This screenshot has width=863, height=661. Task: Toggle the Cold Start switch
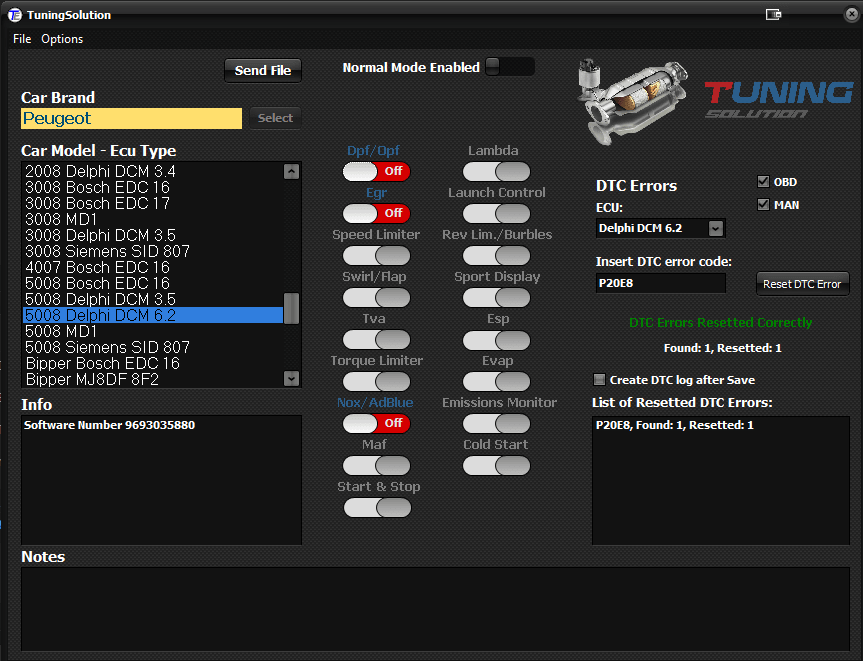[x=496, y=466]
